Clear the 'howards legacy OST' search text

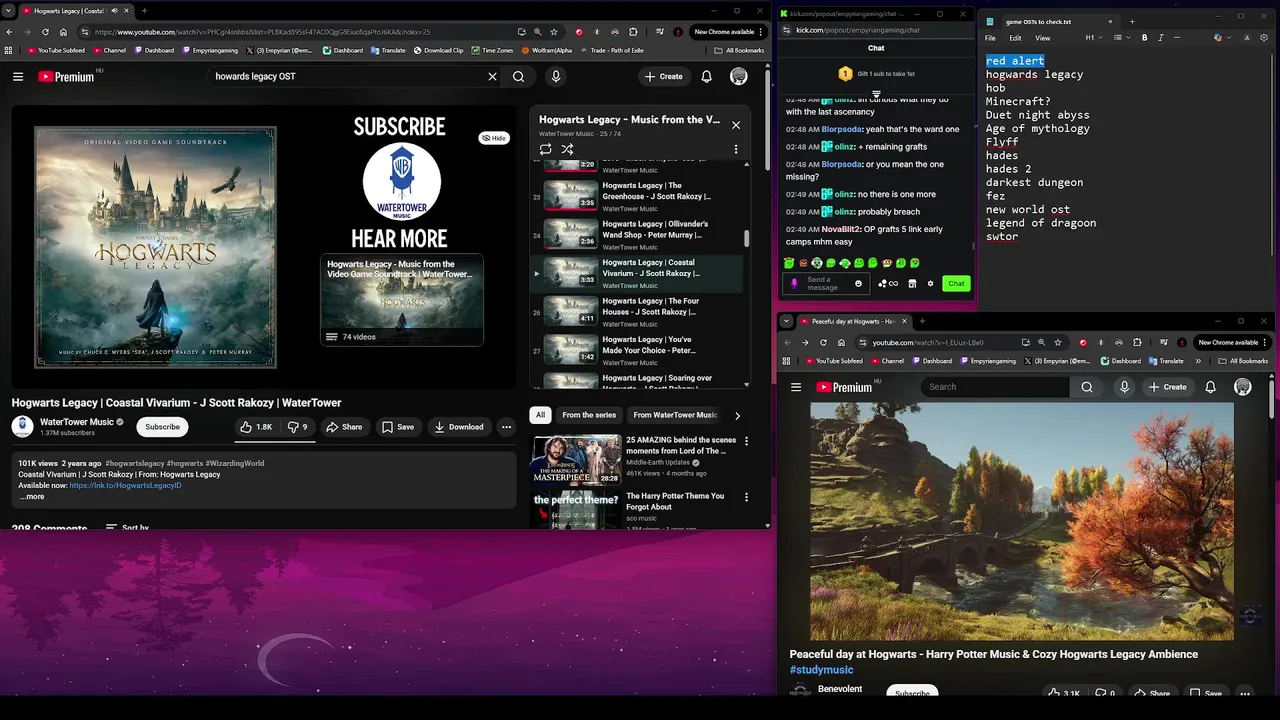pyautogui.click(x=492, y=76)
